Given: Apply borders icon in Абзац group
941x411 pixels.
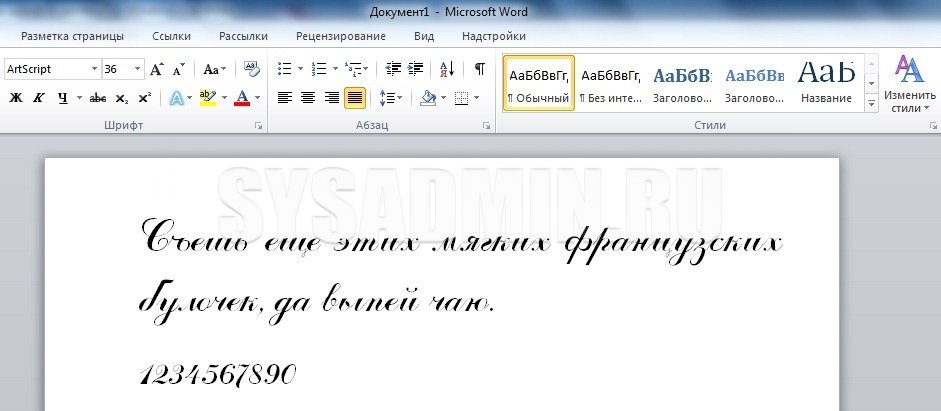Looking at the screenshot, I should 461,98.
